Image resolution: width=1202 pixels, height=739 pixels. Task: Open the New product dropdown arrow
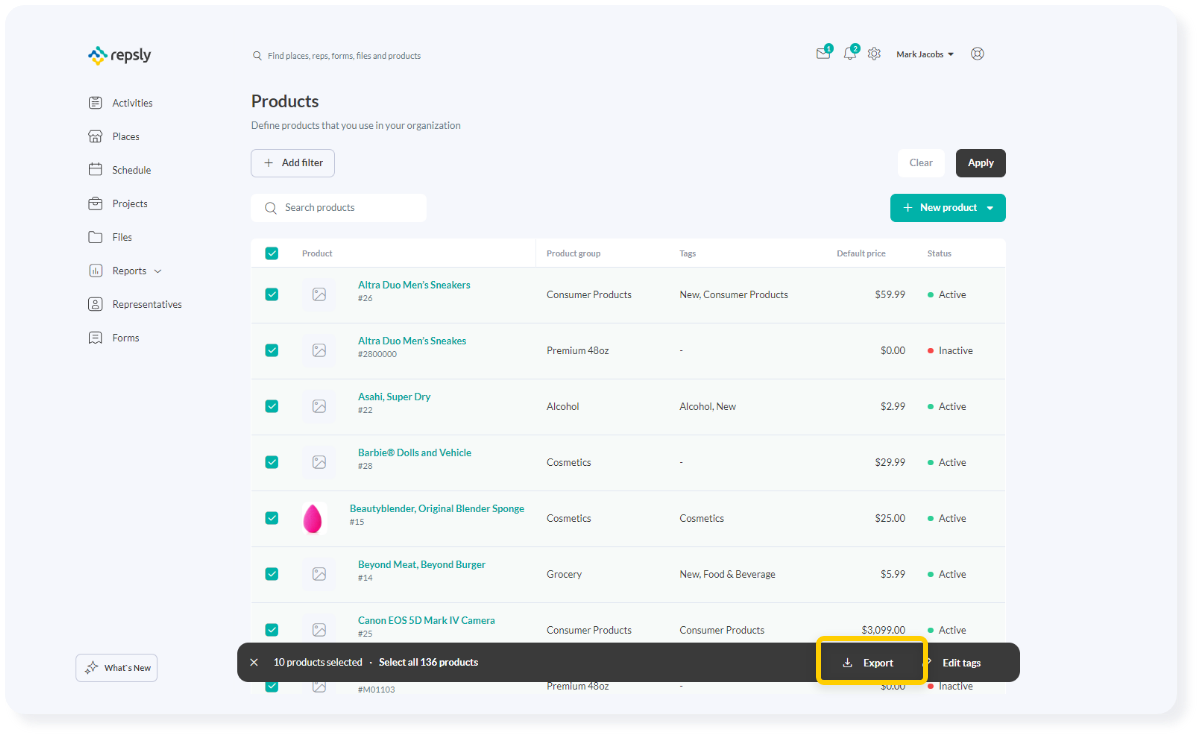pyautogui.click(x=990, y=208)
